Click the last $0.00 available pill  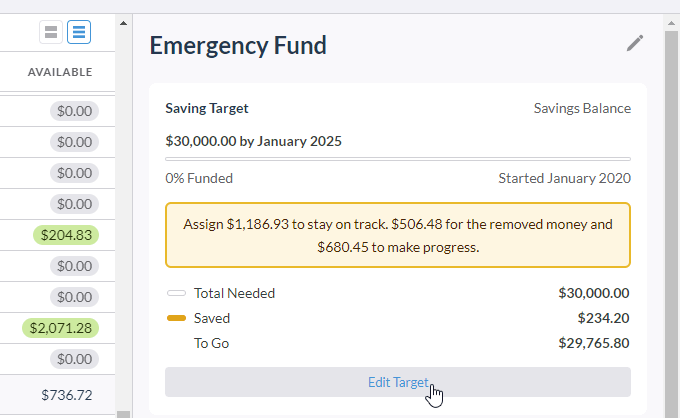pyautogui.click(x=75, y=359)
